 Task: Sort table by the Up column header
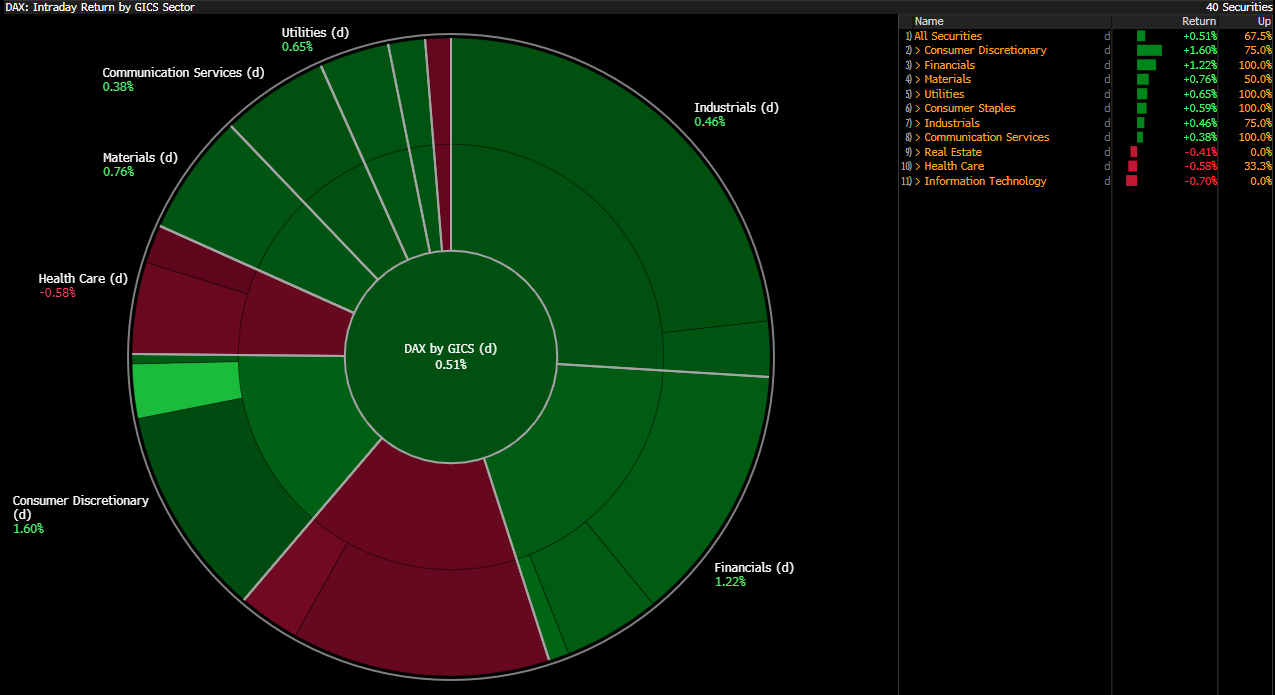click(x=1264, y=21)
